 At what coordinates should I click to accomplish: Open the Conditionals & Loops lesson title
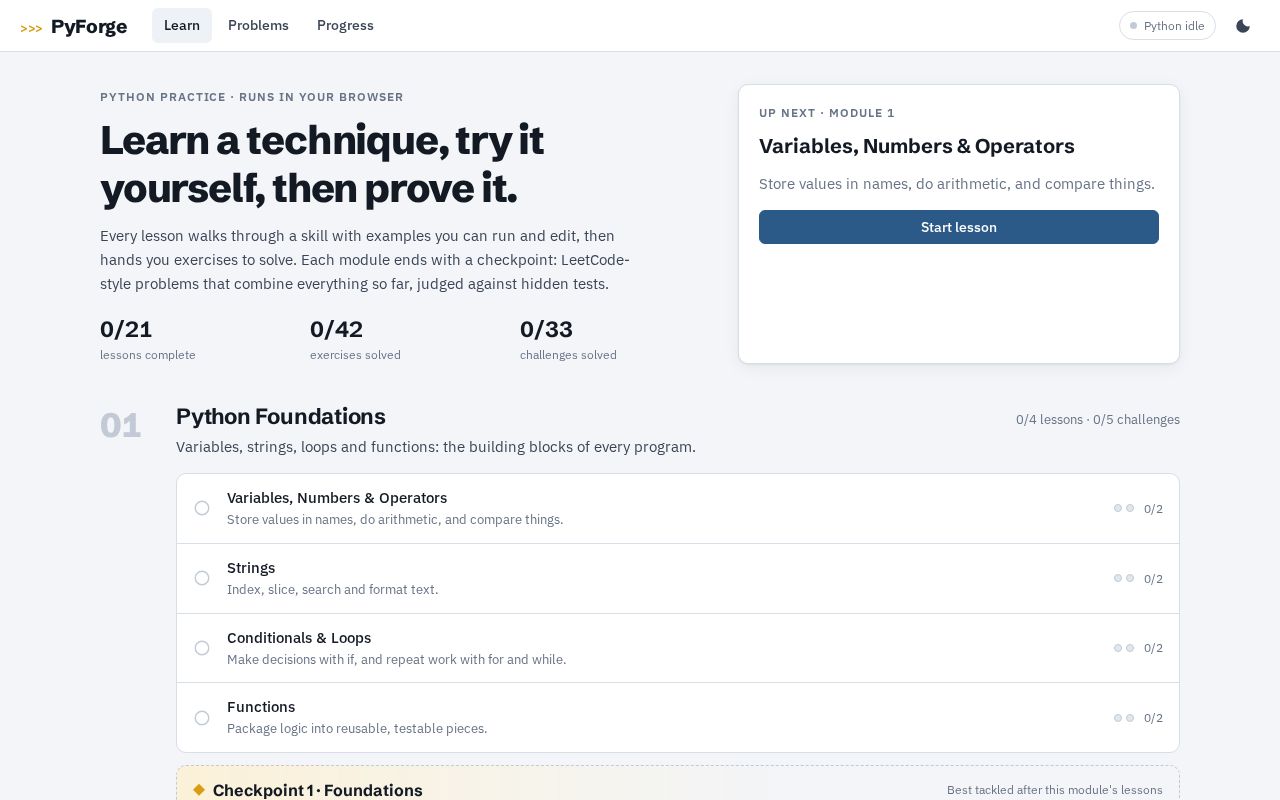pos(299,638)
